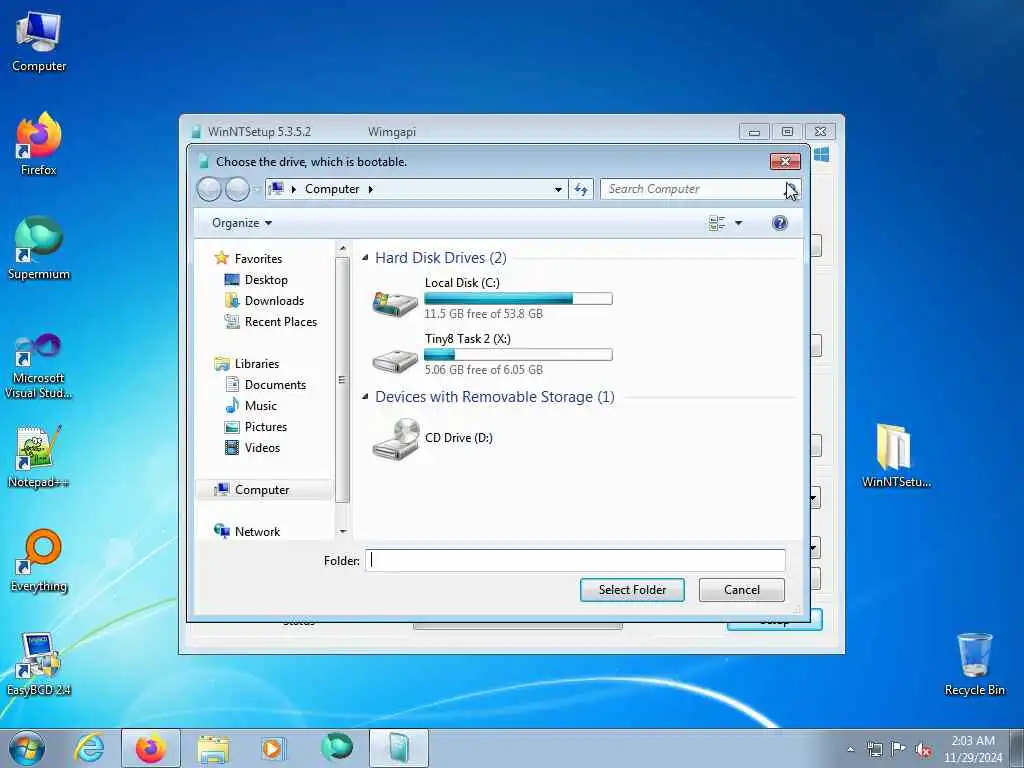Click the navigation pane scrollbar up arrow
Screen dimensions: 1024x768
(x=343, y=249)
